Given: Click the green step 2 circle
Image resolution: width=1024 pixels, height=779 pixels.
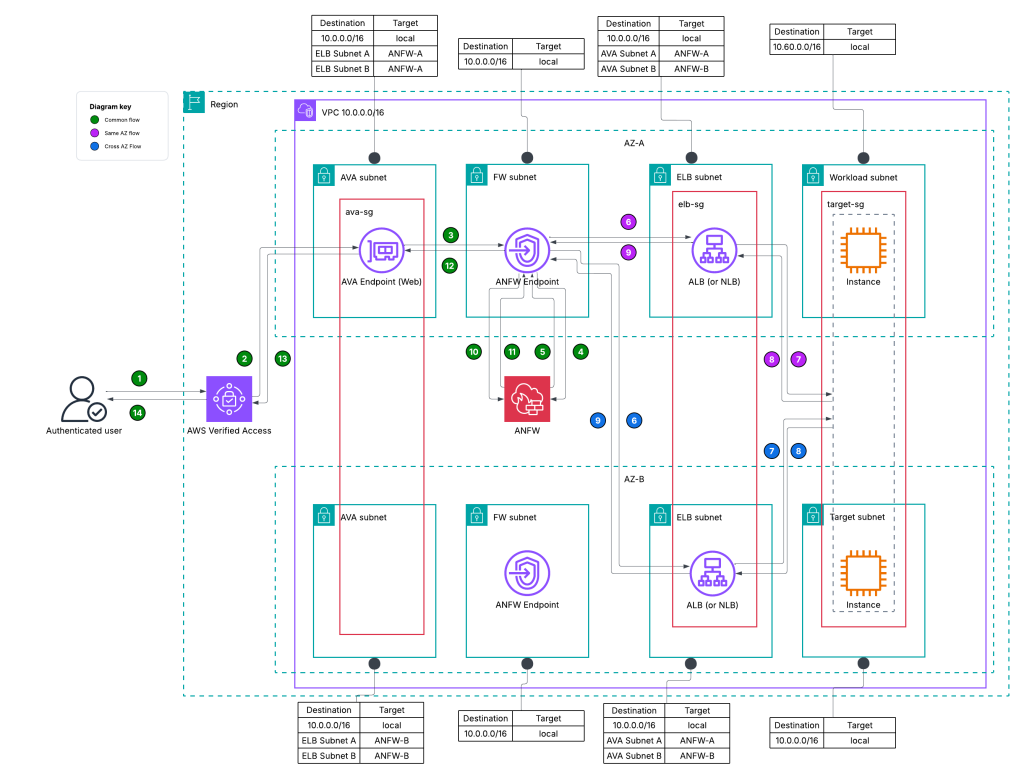Looking at the screenshot, I should click(244, 358).
